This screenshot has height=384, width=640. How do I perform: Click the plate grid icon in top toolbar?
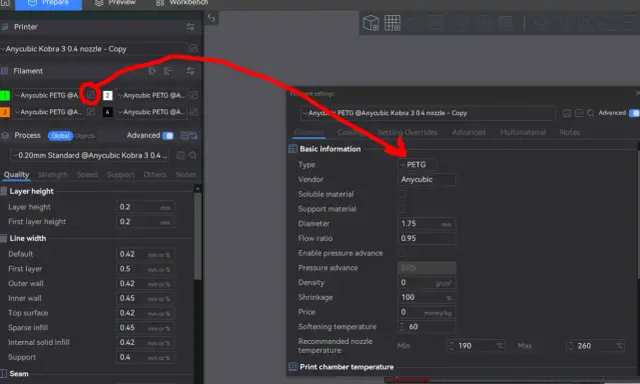point(392,23)
